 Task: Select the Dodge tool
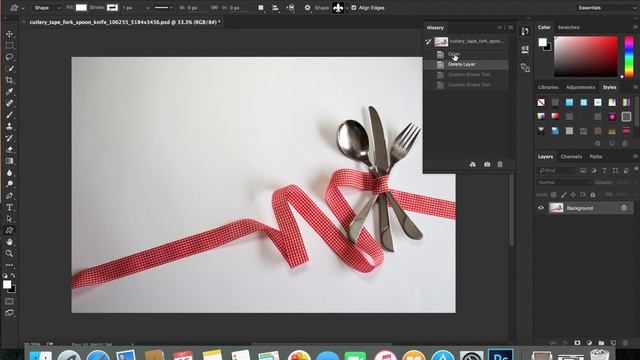(x=9, y=184)
